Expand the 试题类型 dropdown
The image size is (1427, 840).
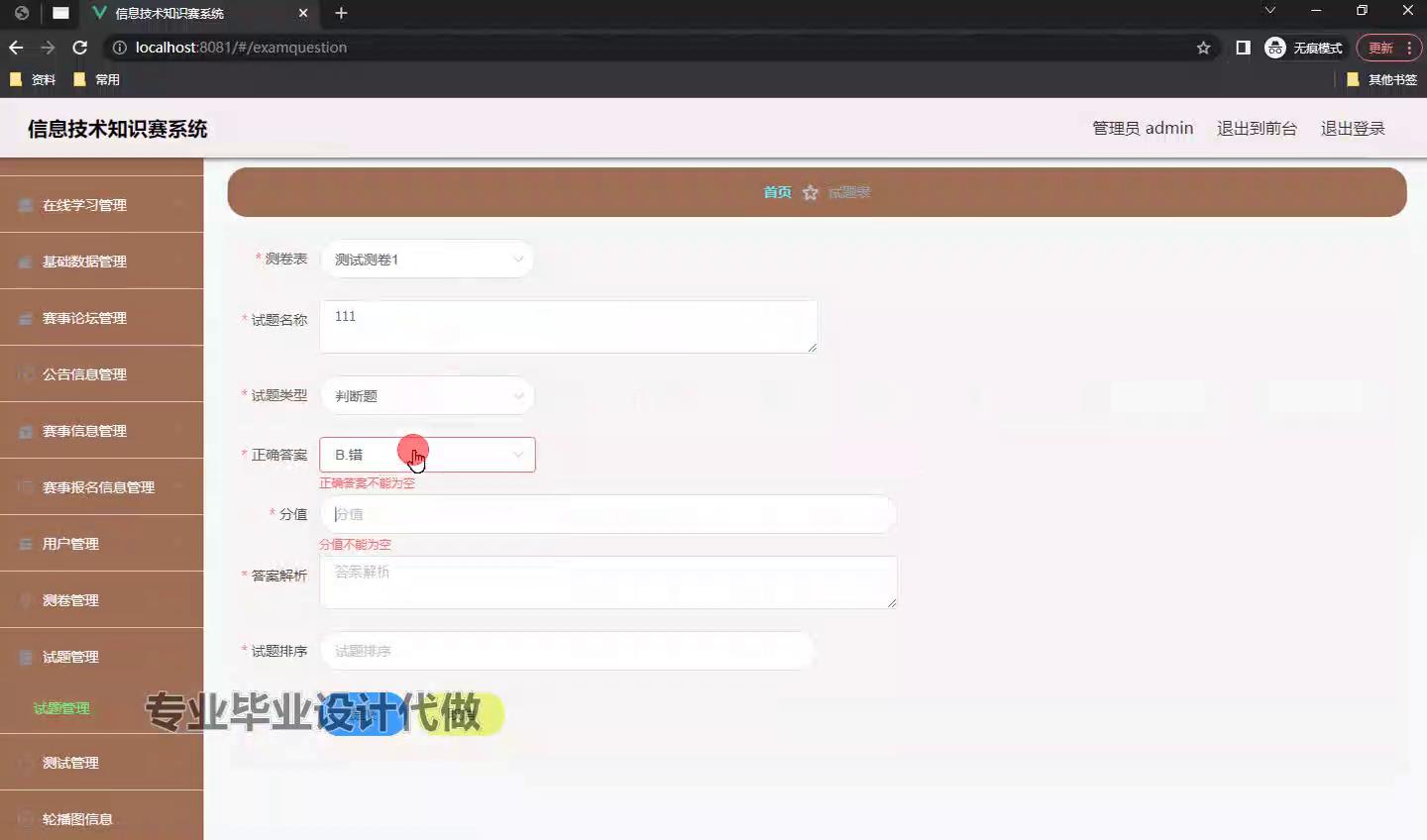[427, 396]
